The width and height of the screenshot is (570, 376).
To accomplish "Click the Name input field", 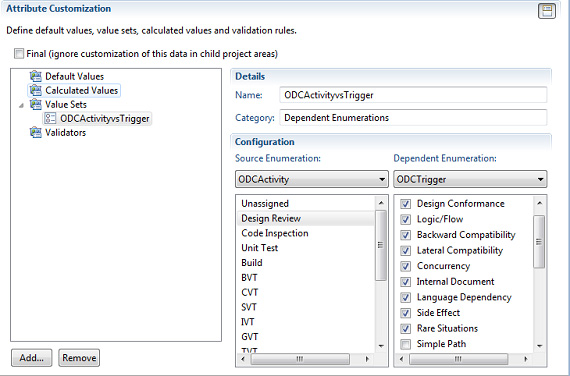I will (413, 95).
